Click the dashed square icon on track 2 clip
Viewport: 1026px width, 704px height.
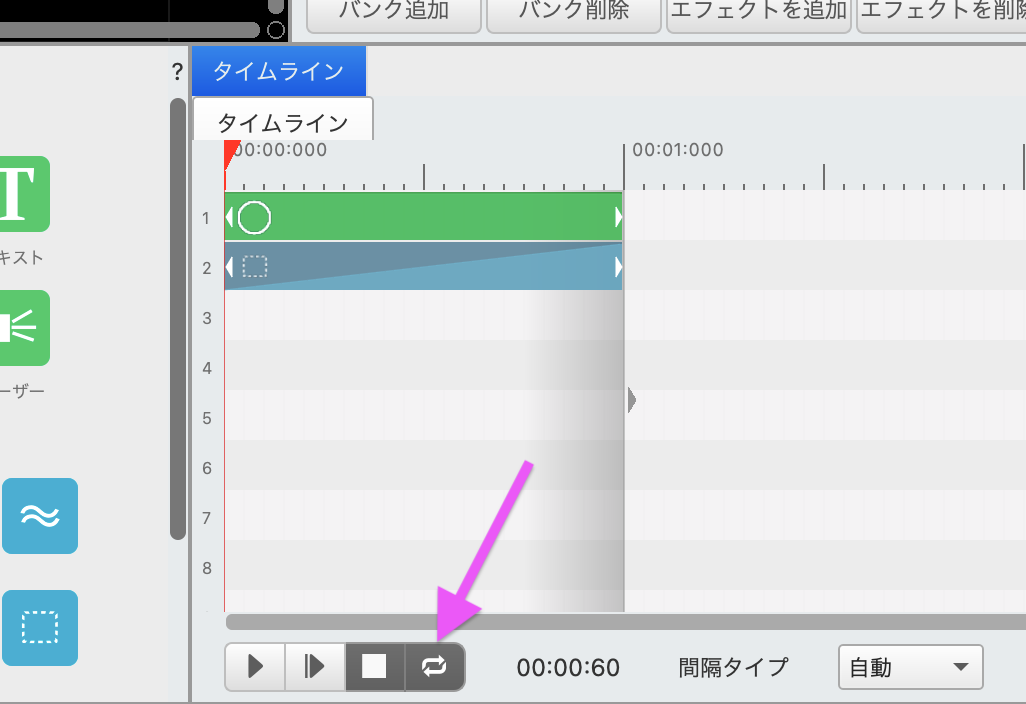(x=255, y=267)
